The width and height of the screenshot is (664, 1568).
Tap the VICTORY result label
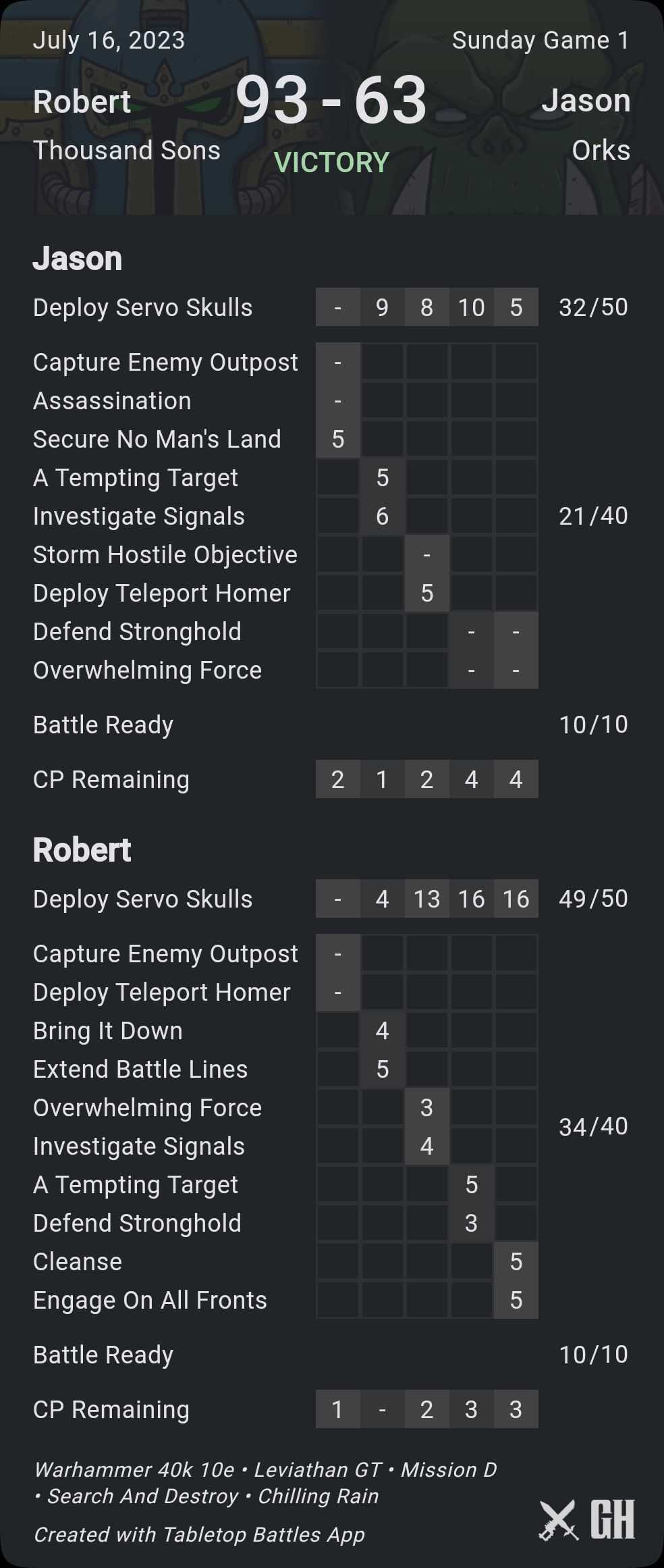pyautogui.click(x=331, y=162)
